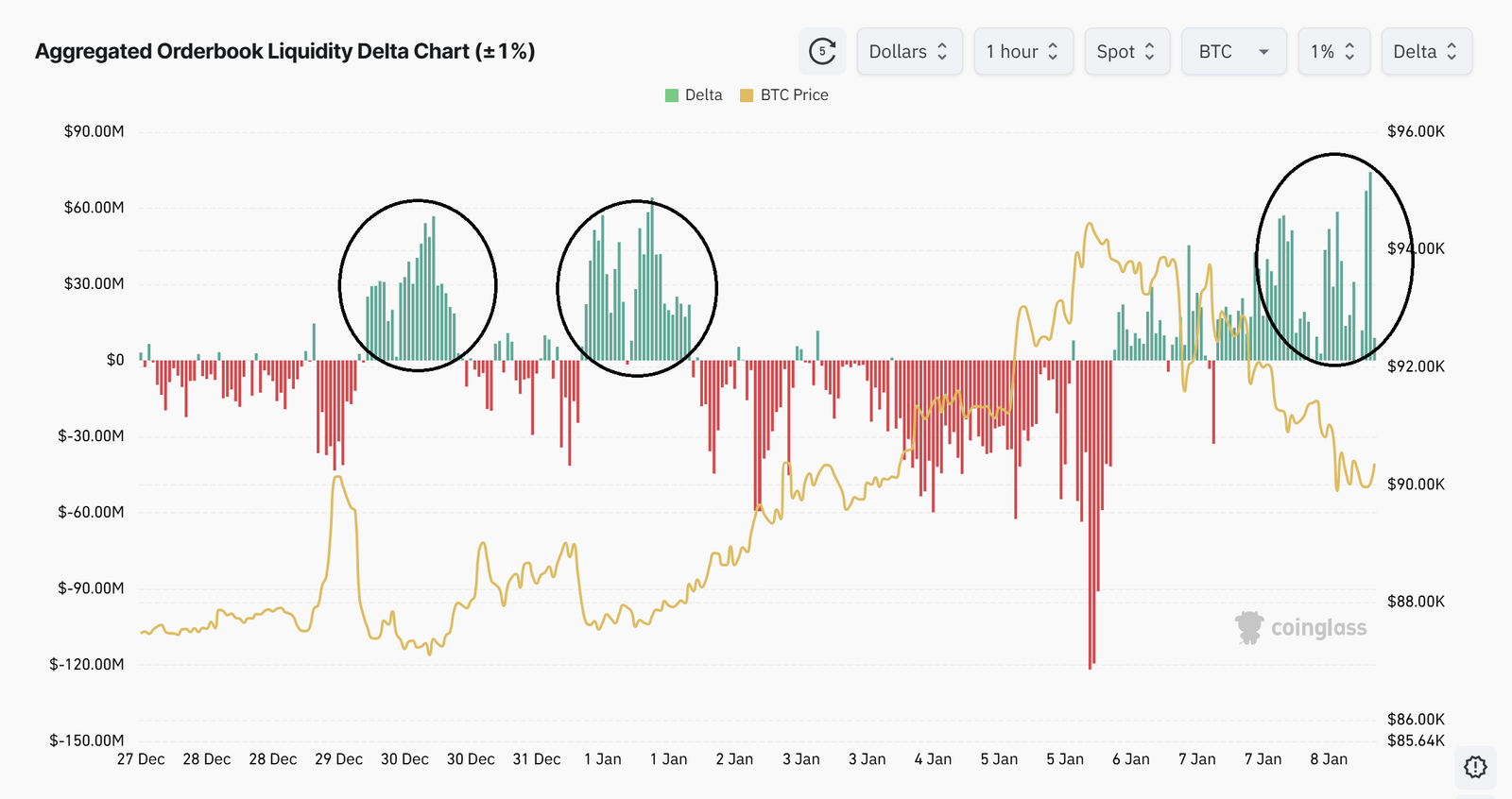Click the $94.00K label on the price axis

click(1416, 249)
